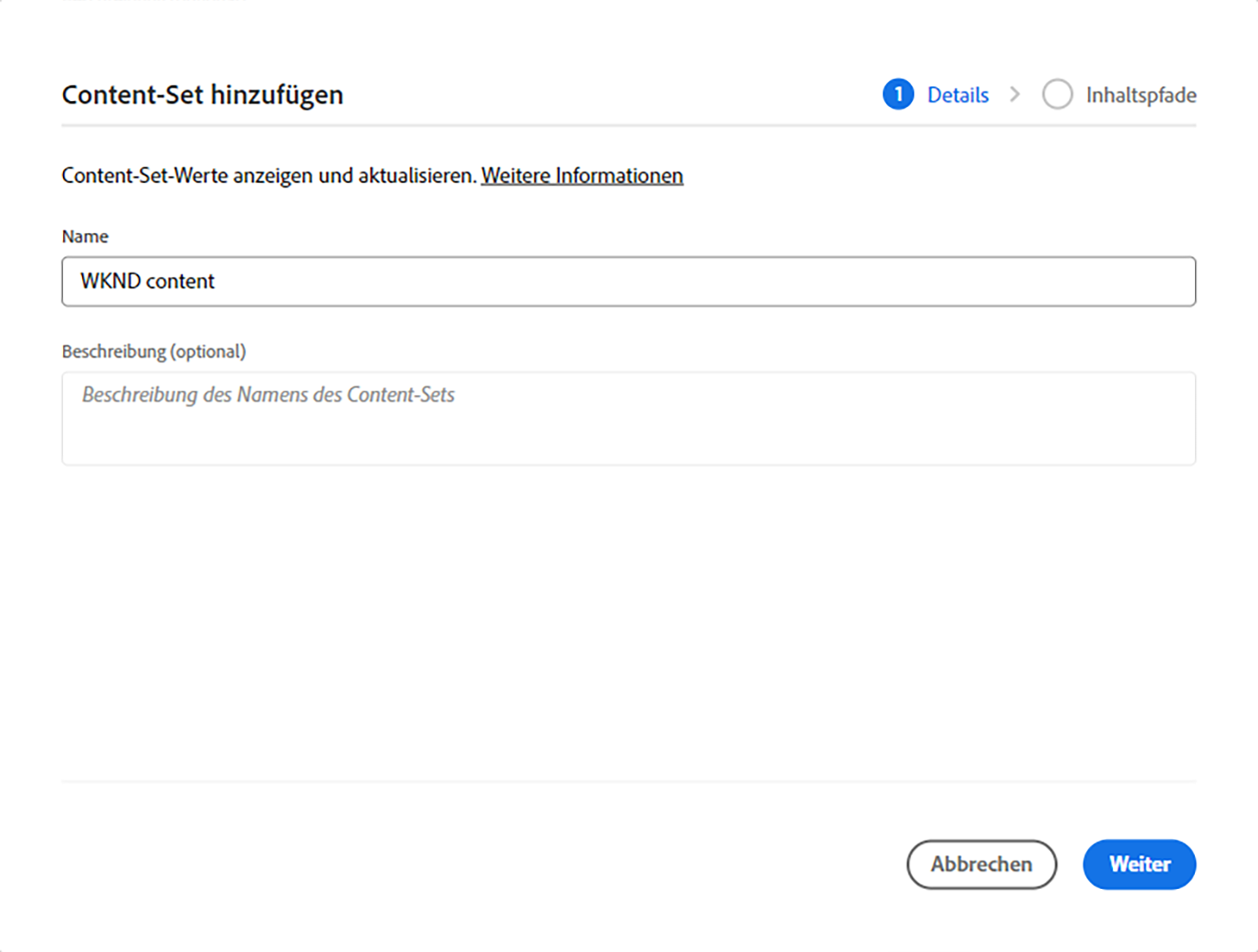Proceed with the Weiter button

coord(1139,865)
